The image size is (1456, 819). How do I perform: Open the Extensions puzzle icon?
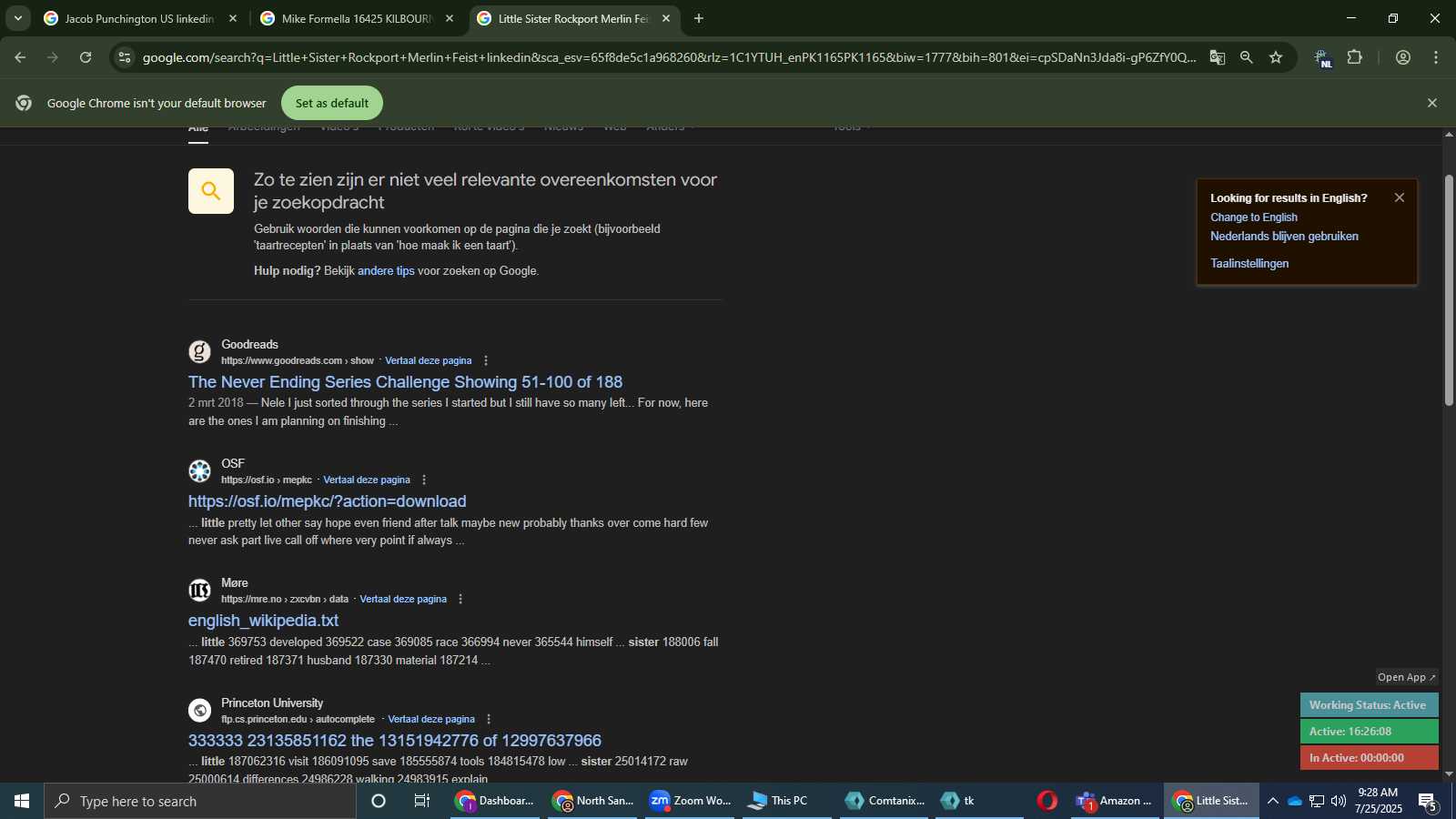(1355, 57)
